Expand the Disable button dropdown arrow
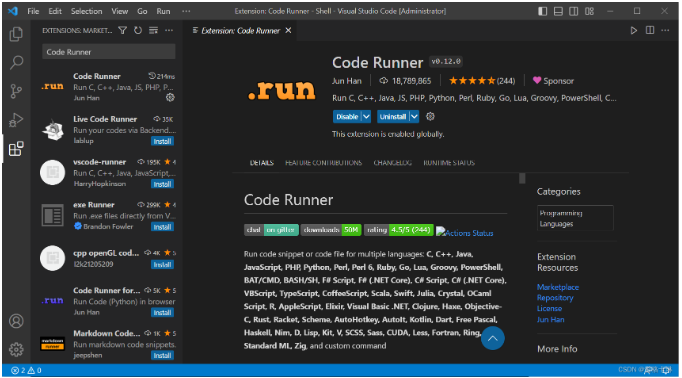 366,117
